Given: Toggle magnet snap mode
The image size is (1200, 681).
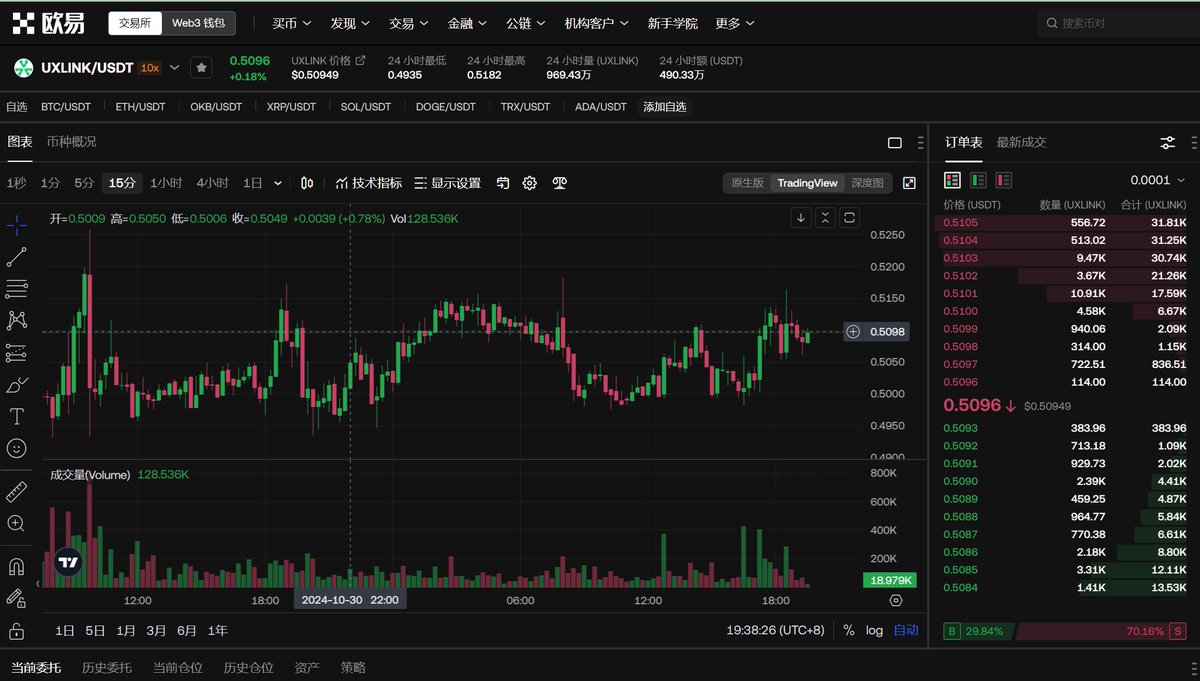Looking at the screenshot, I should coord(16,566).
